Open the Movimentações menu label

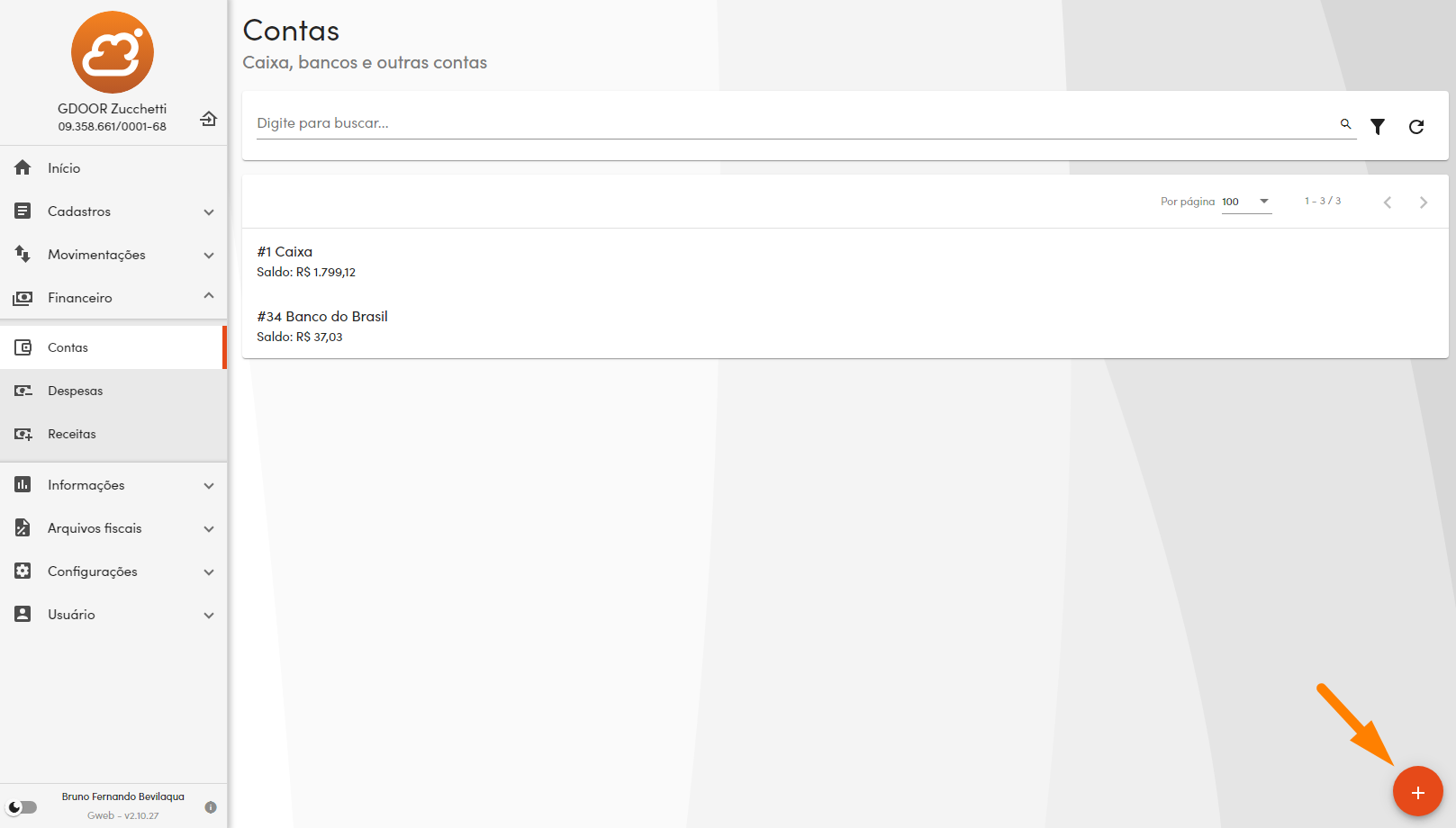pyautogui.click(x=96, y=255)
